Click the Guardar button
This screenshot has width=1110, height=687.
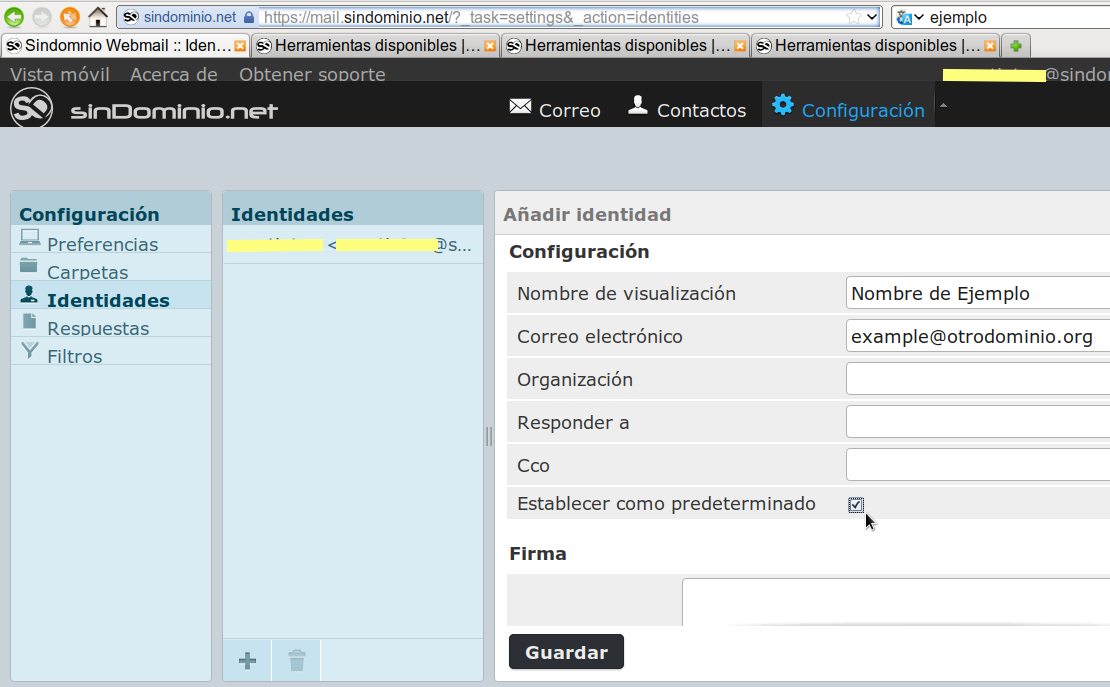pos(566,652)
